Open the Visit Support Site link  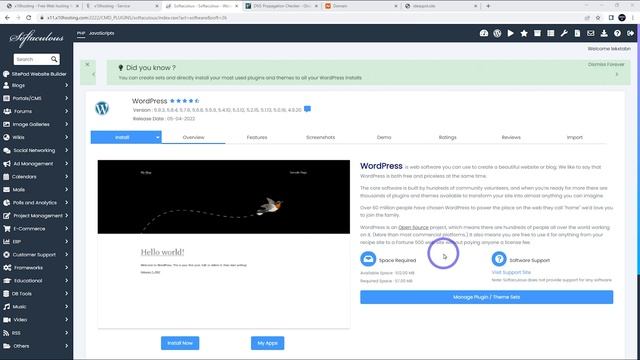(x=511, y=272)
